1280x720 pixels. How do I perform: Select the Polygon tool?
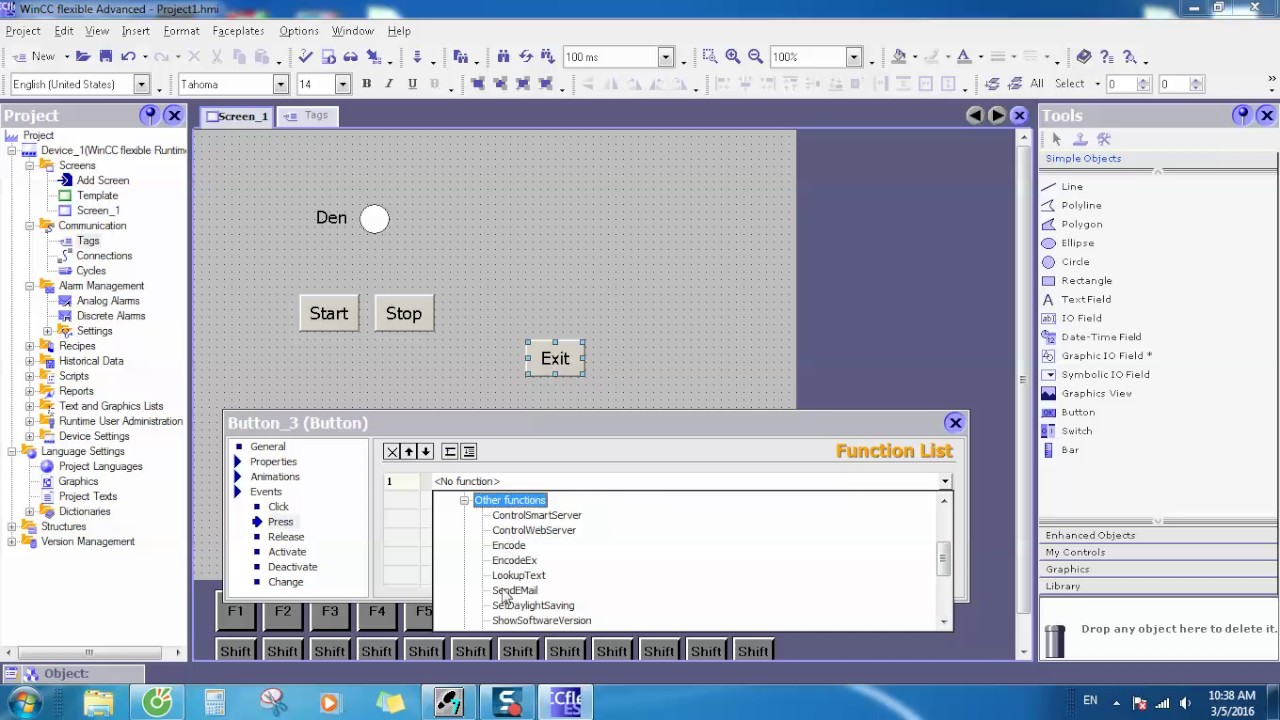pos(1081,224)
